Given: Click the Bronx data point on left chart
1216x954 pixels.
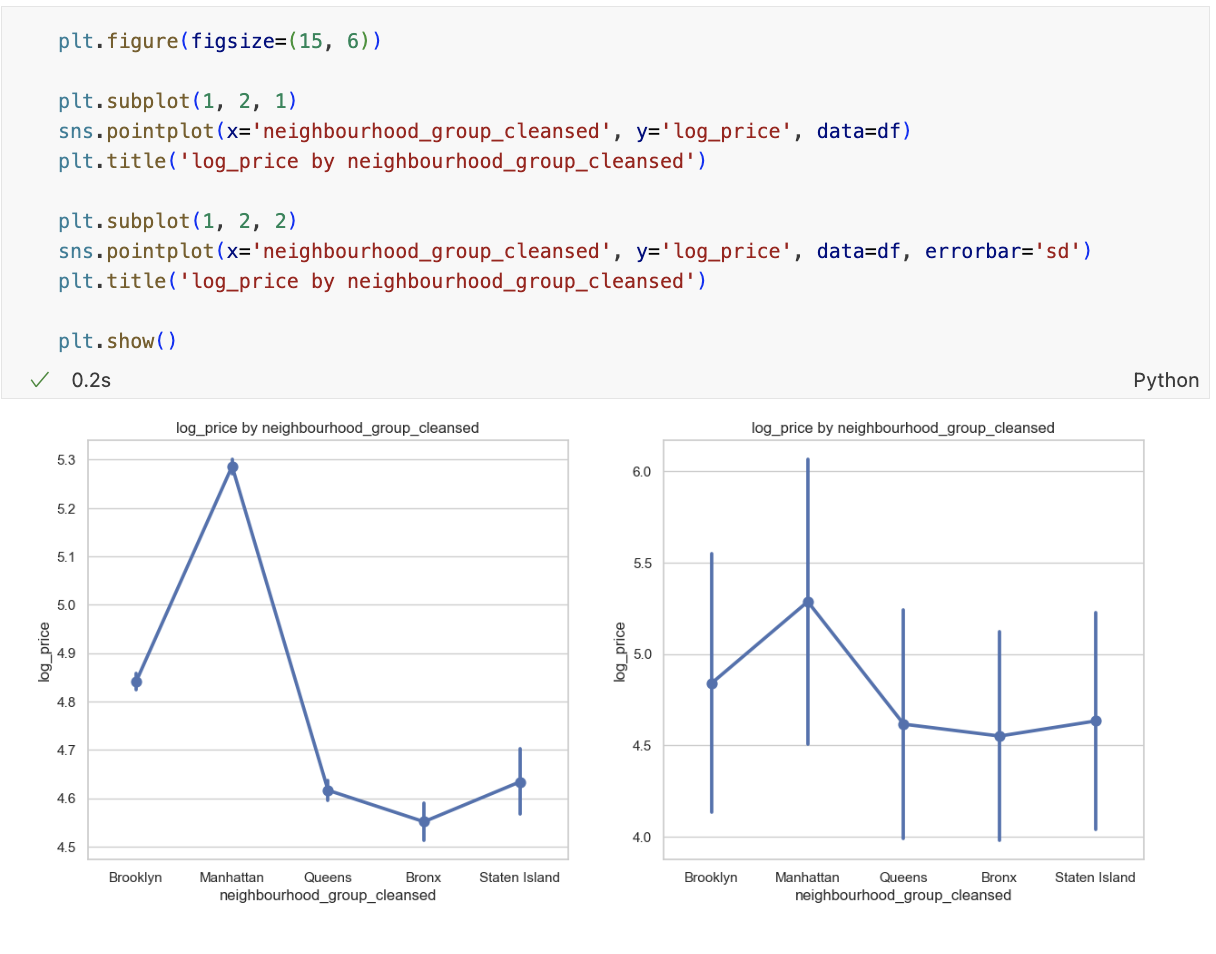Looking at the screenshot, I should [x=423, y=821].
